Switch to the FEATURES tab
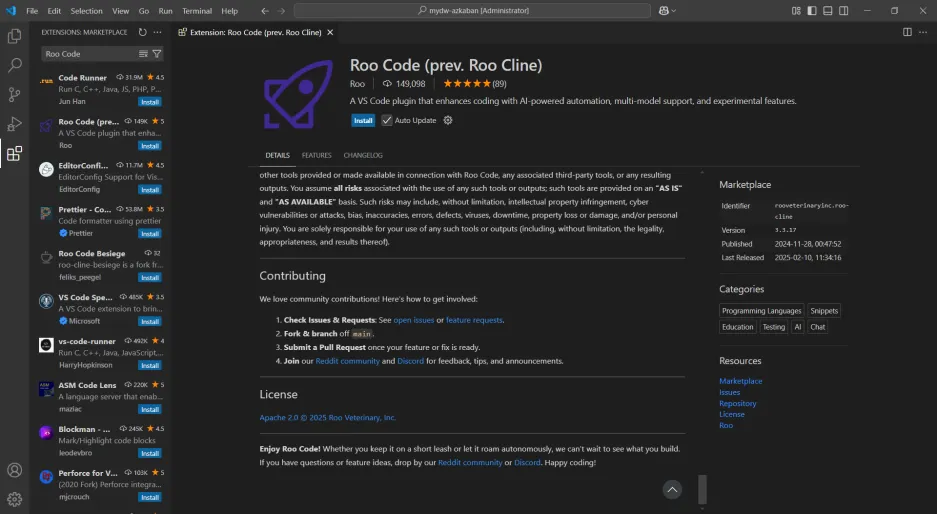Viewport: 937px width, 514px height. [316, 155]
